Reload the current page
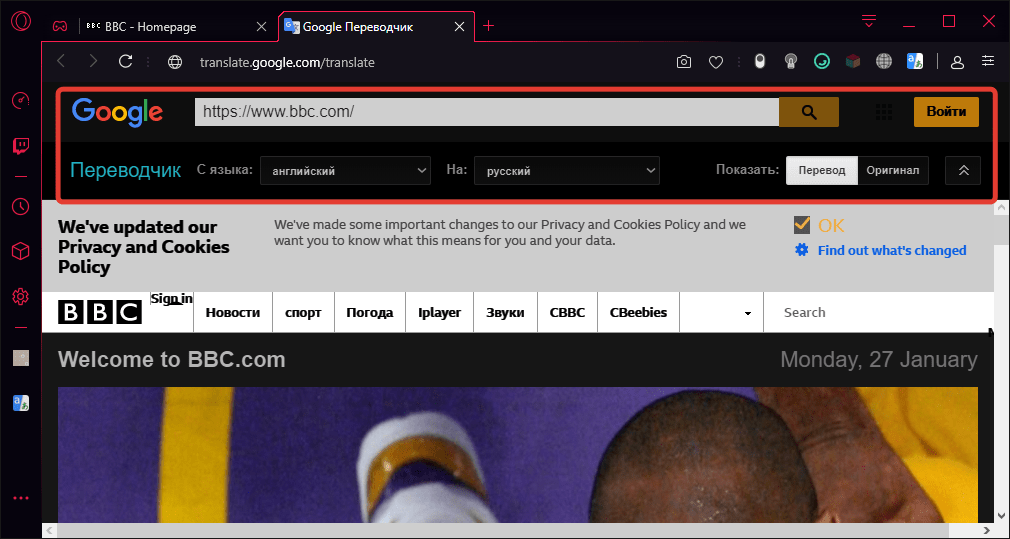 [126, 62]
